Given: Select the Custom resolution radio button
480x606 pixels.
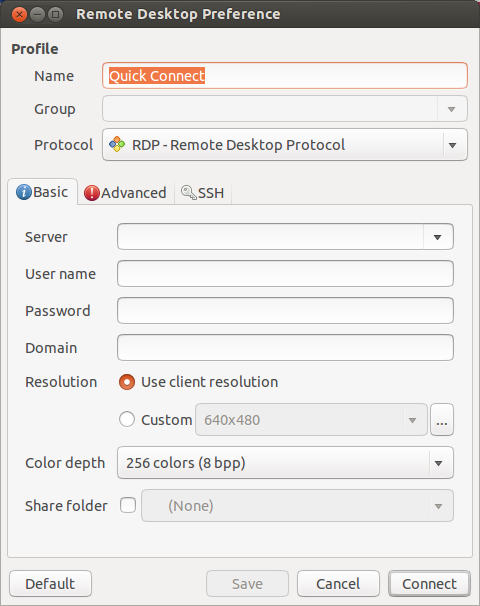Looking at the screenshot, I should 127,419.
